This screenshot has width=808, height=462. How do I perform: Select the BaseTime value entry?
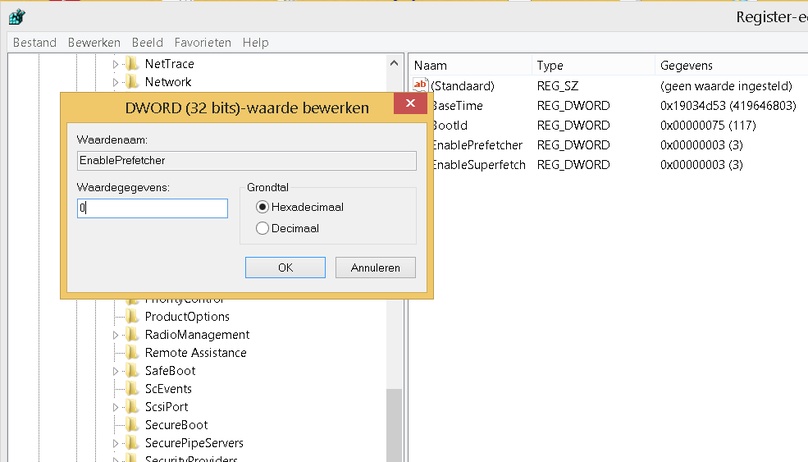pyautogui.click(x=458, y=106)
